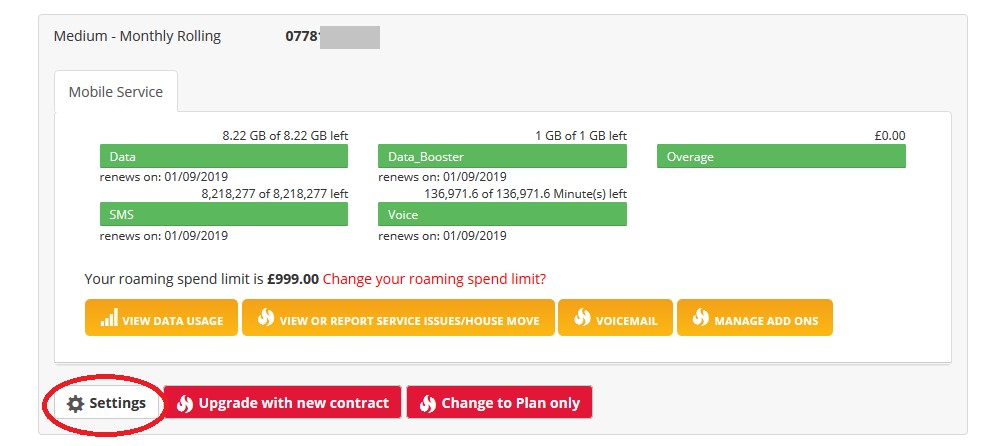The width and height of the screenshot is (985, 446).
Task: Click the flame icon on Manage Add Ons
Action: (700, 318)
